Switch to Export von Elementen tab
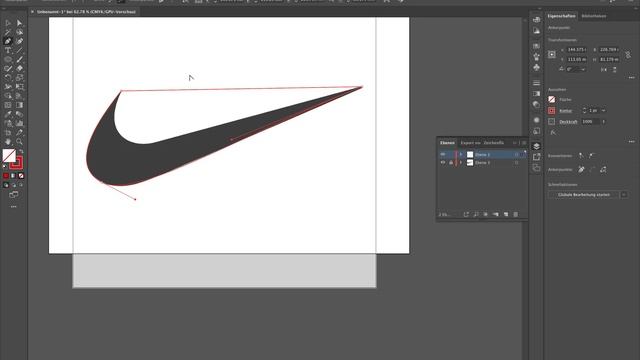 point(470,143)
